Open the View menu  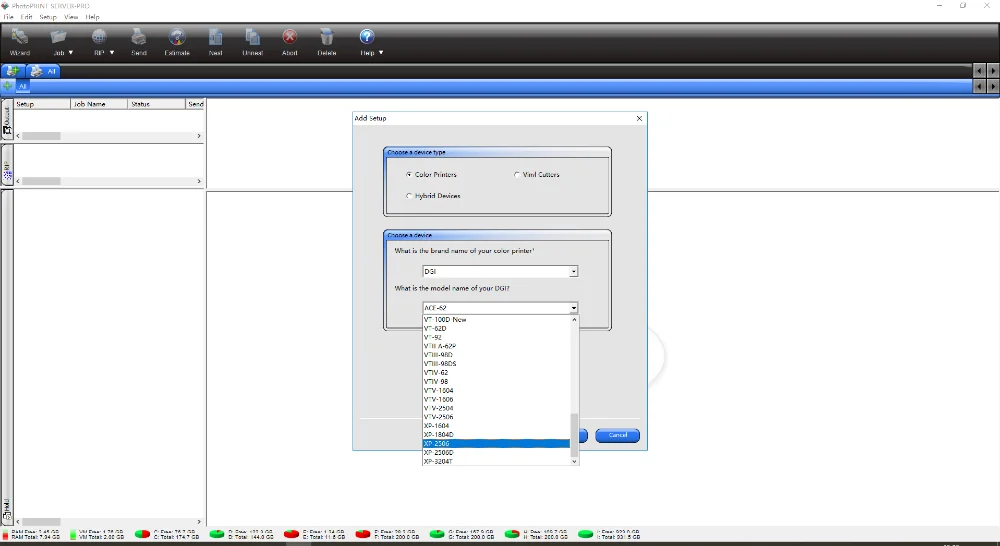(x=71, y=17)
